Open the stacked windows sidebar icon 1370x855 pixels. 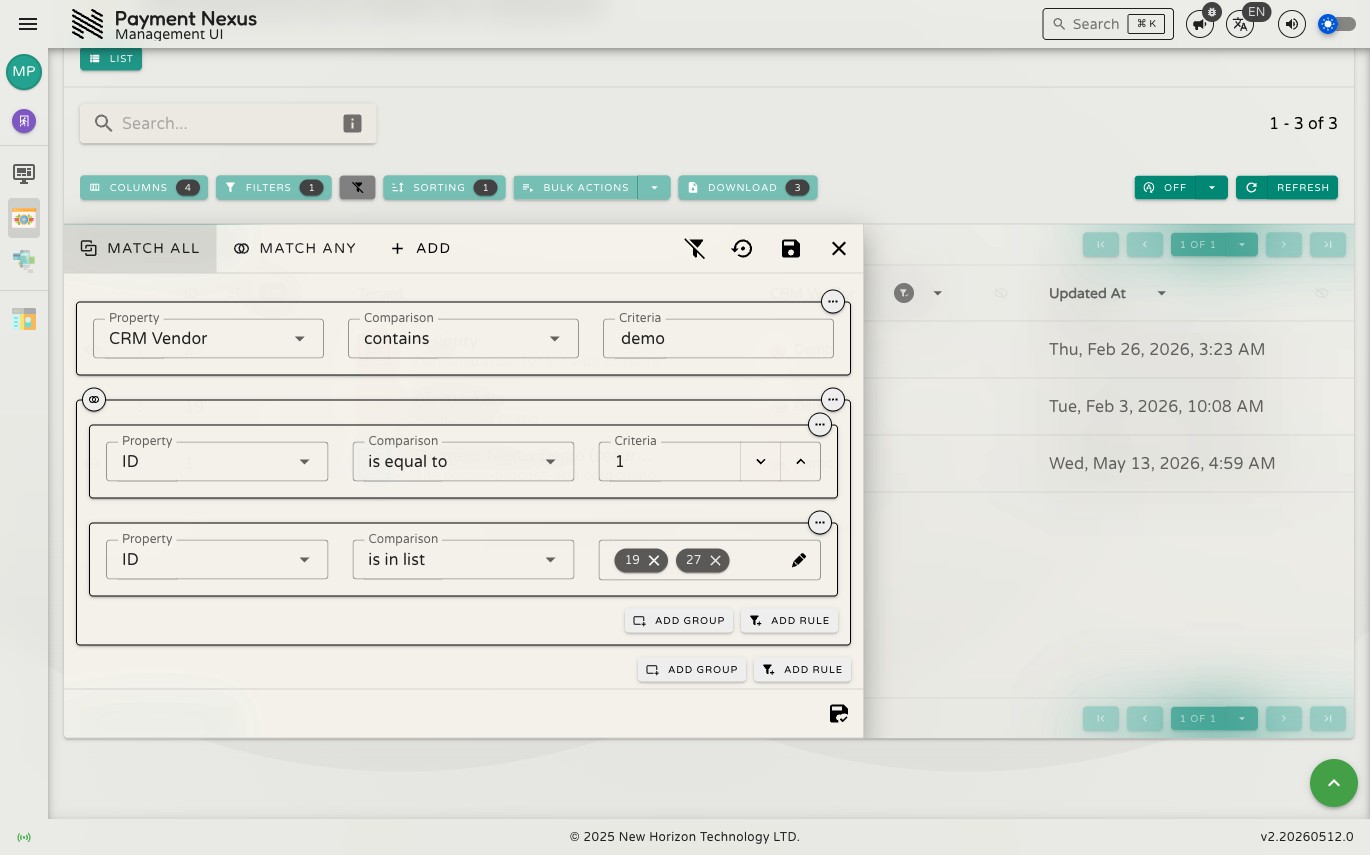(24, 261)
